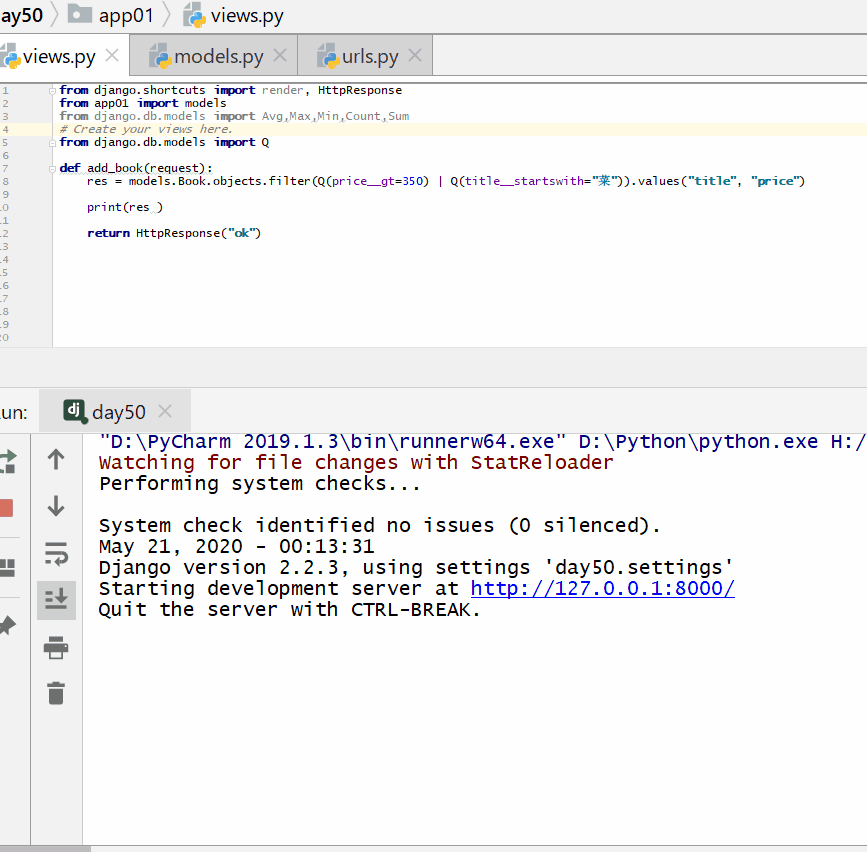This screenshot has width=867, height=852.
Task: Stop the running Django server
Action: [6, 508]
